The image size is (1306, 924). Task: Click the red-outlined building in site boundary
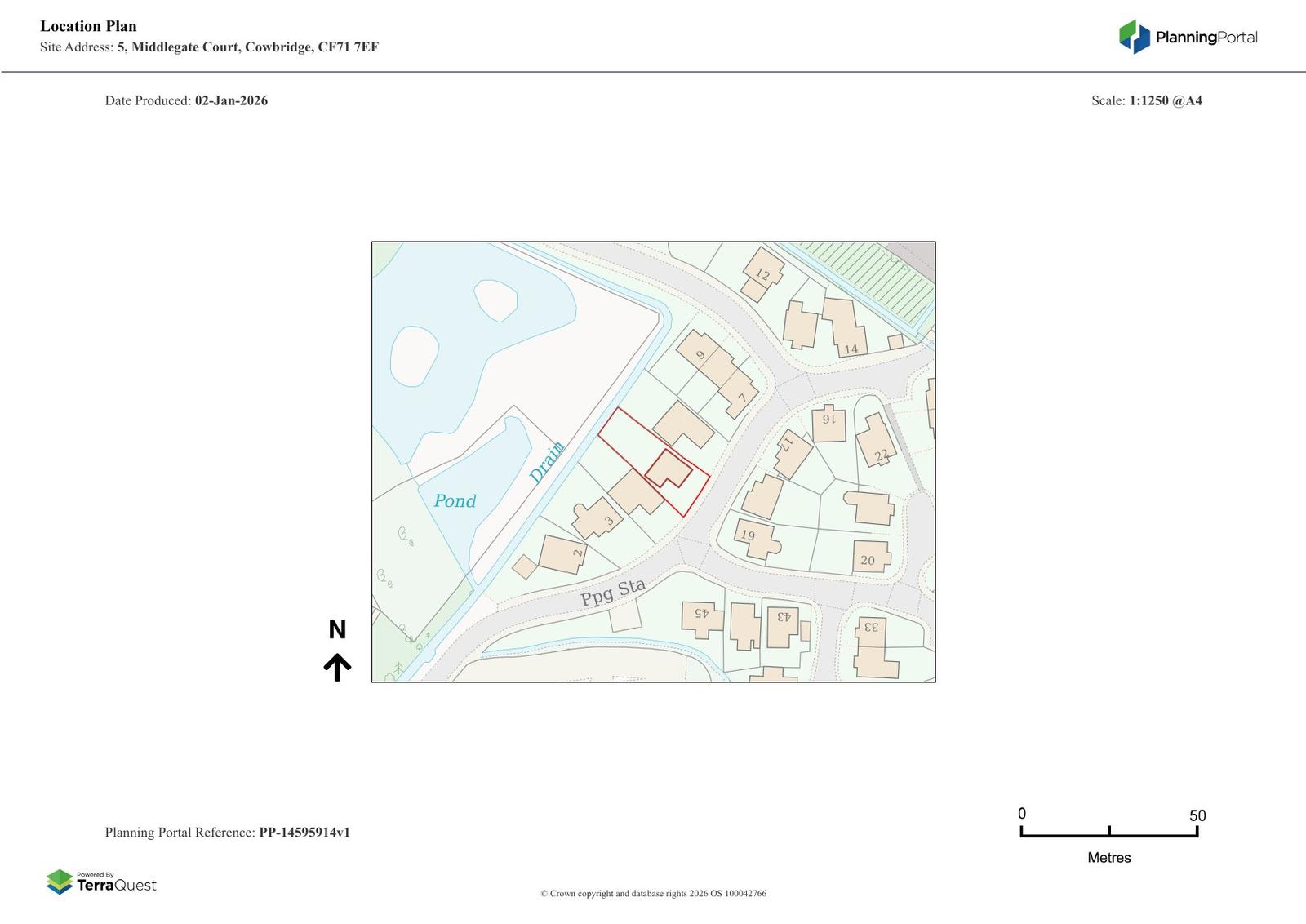click(x=669, y=469)
